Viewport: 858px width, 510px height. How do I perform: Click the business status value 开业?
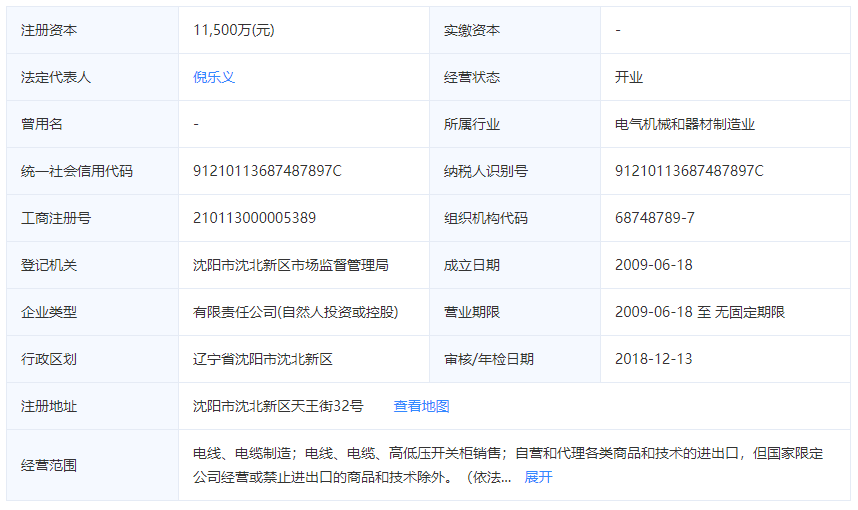[629, 77]
